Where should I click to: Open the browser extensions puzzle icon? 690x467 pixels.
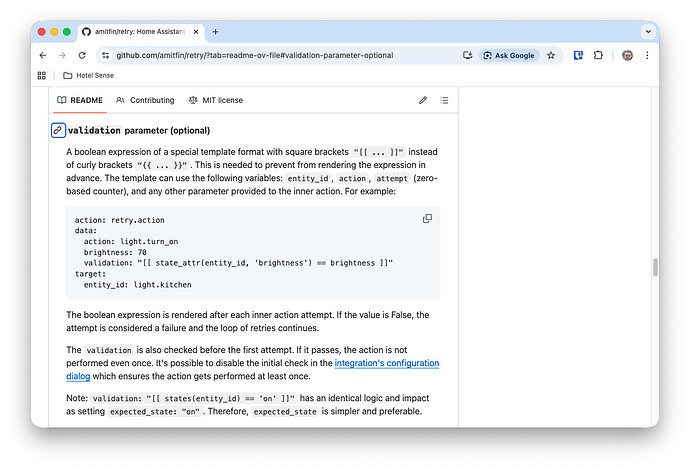(x=599, y=55)
